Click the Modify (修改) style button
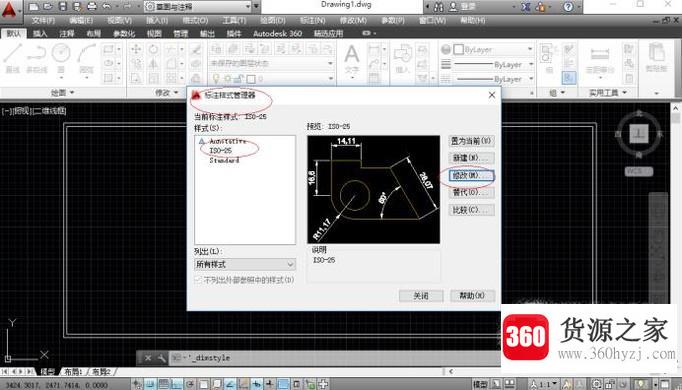Viewport: 682px width, 390px height. (471, 175)
